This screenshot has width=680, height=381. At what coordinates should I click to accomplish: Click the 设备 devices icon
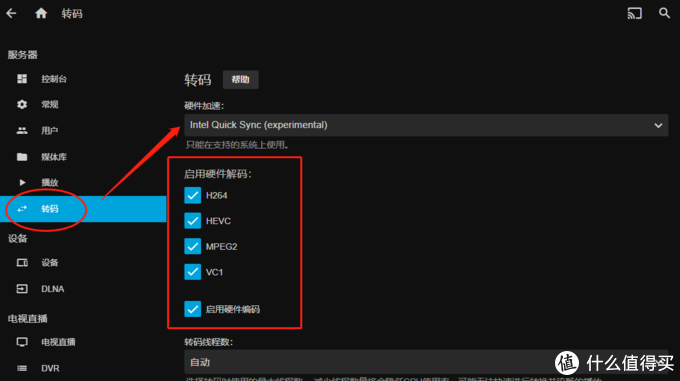(x=22, y=263)
